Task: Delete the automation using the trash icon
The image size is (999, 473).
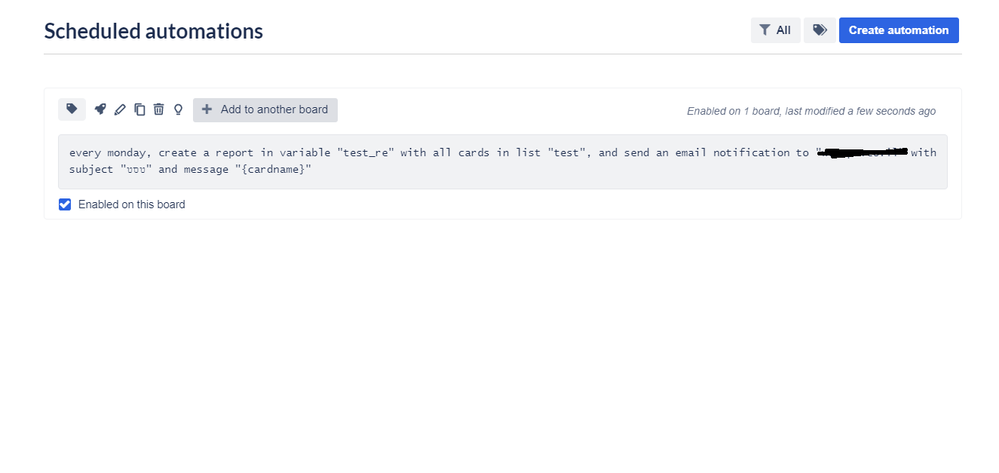Action: [159, 110]
